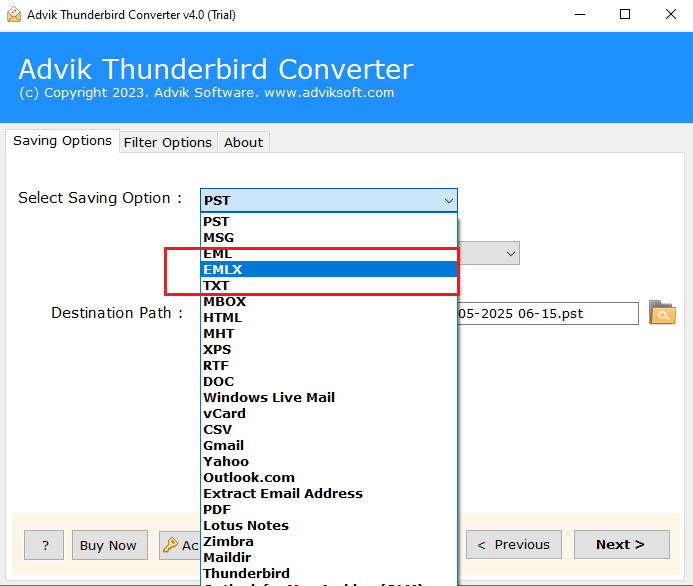The height and width of the screenshot is (586, 693).
Task: Pick CSV saving option
Action: pyautogui.click(x=329, y=430)
